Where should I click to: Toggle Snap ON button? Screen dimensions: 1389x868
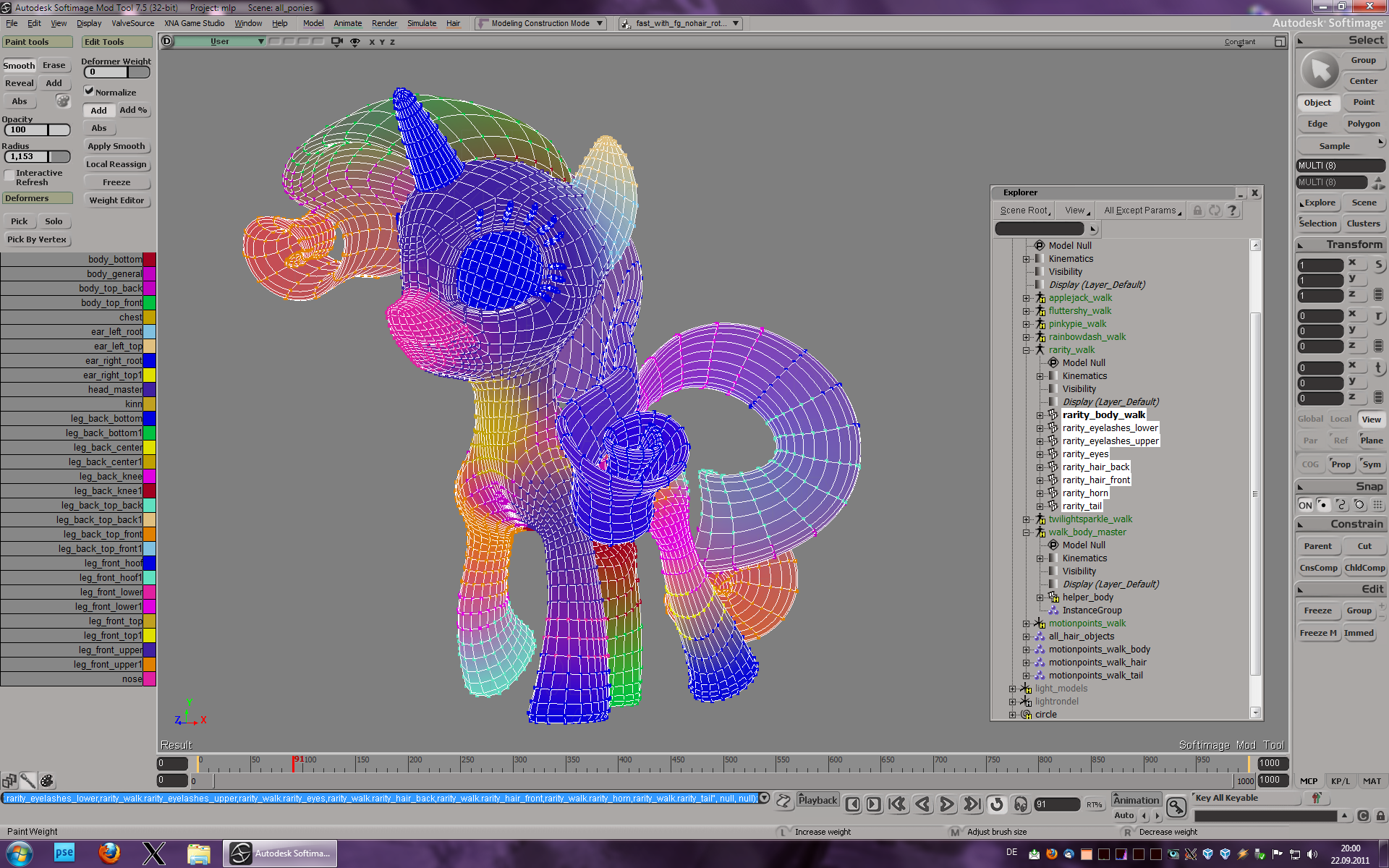tap(1305, 505)
